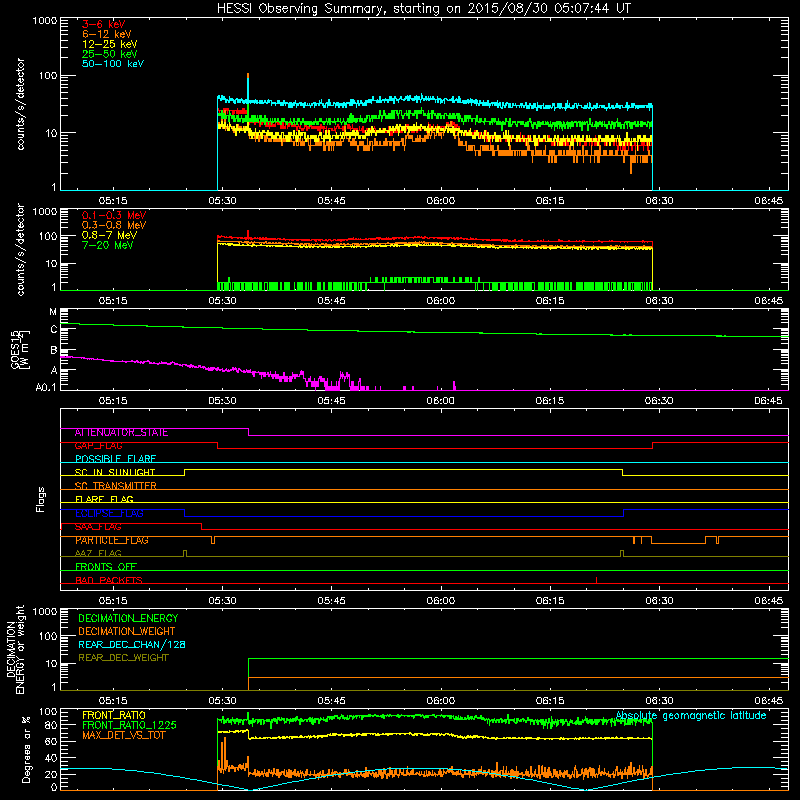Select the SC_IN_SUNLIGHT flag label
The height and width of the screenshot is (800, 800).
click(x=115, y=472)
